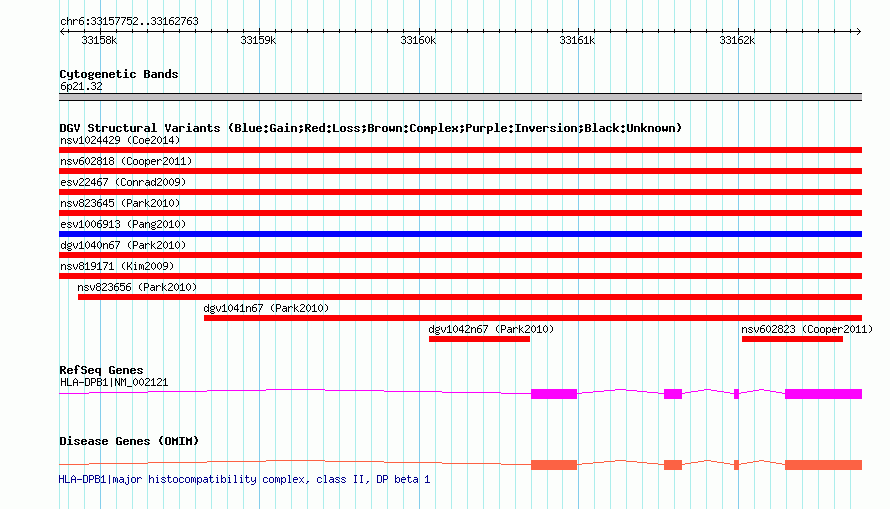Open the nsv823645 (Park2010) variant bar
The width and height of the screenshot is (890, 509).
point(460,213)
